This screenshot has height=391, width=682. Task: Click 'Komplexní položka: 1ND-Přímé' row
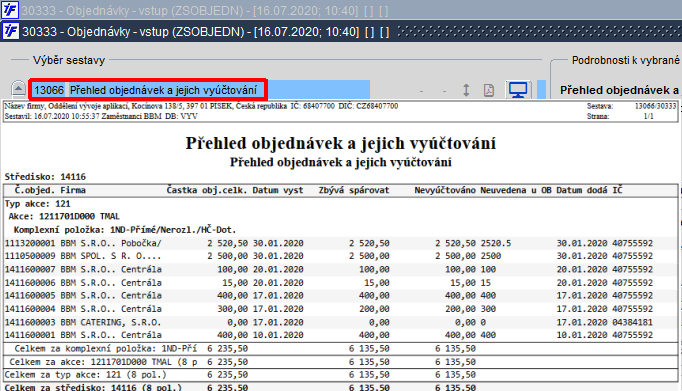tap(125, 230)
